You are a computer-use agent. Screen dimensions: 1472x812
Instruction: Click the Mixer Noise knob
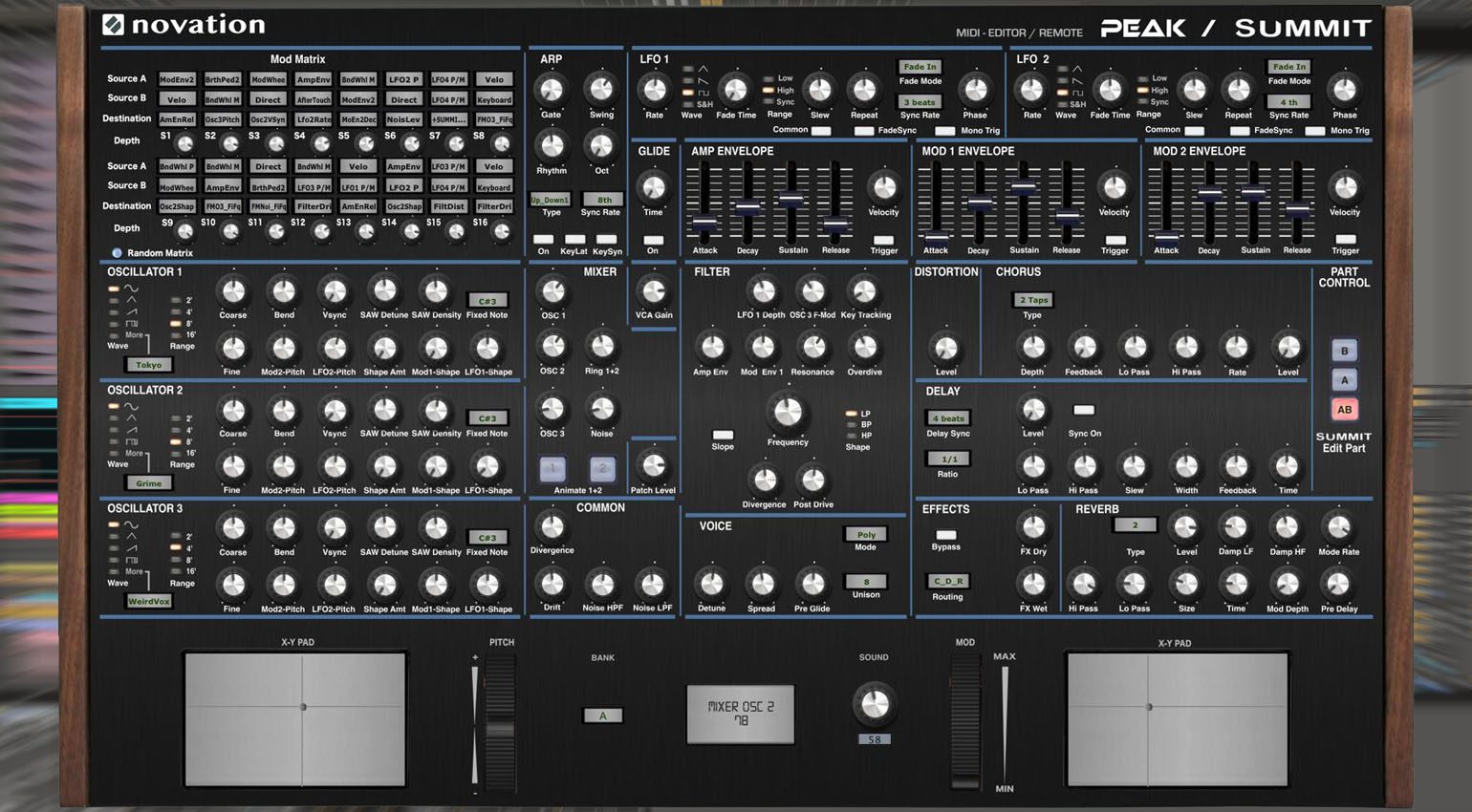tap(601, 410)
